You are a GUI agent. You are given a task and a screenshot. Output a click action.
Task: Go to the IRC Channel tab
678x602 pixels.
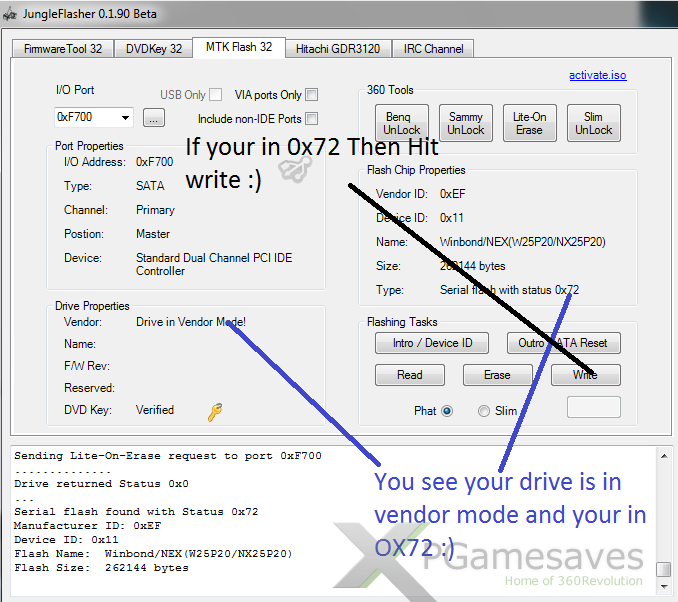pos(432,48)
